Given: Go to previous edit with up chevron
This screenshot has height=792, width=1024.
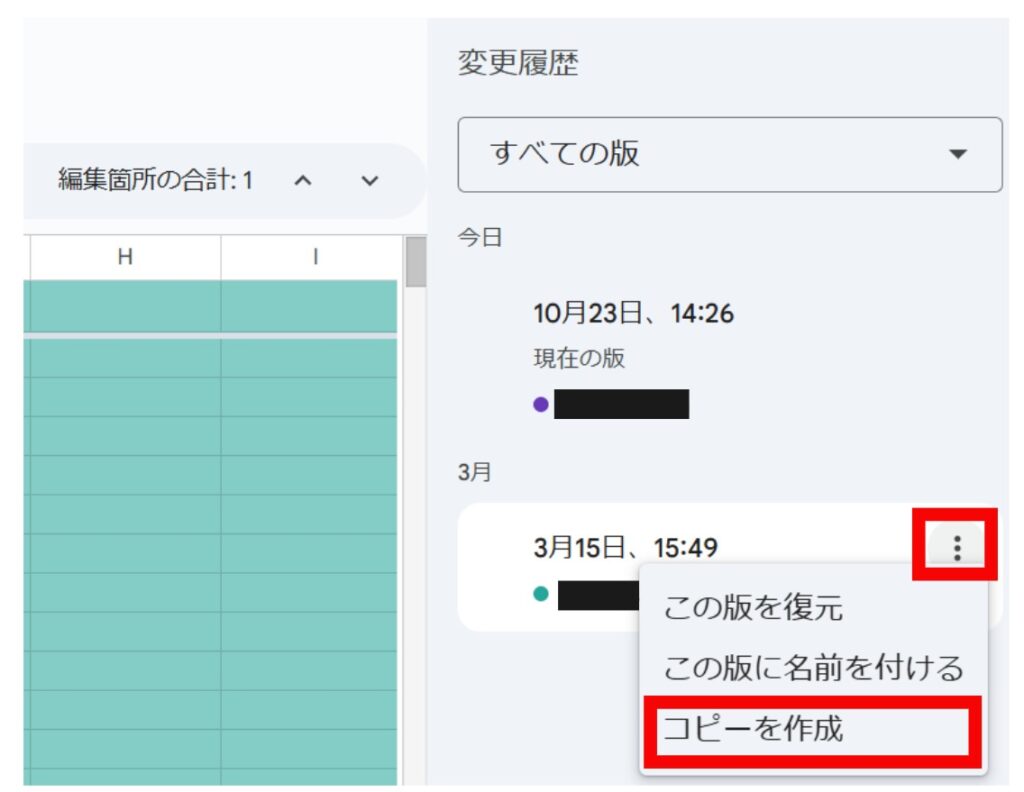Looking at the screenshot, I should tap(304, 181).
